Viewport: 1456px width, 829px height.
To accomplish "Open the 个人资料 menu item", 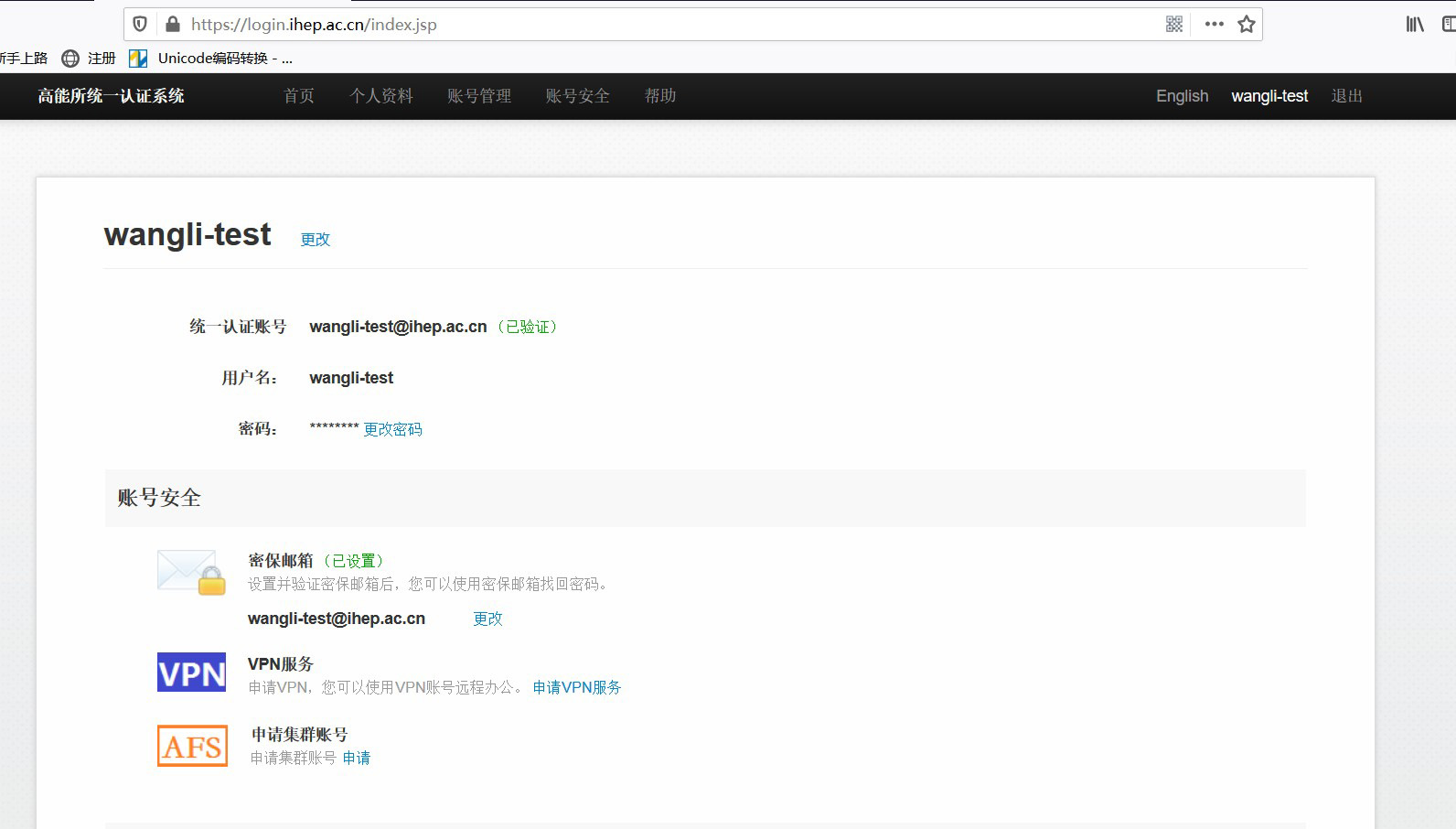I will (x=381, y=96).
